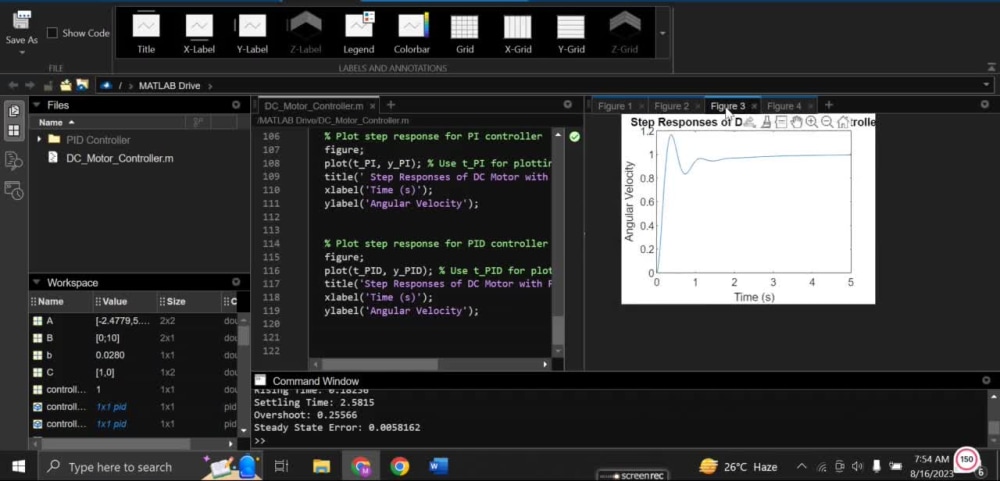The image size is (1000, 481).
Task: Open the figure panel actions menu
Action: tap(985, 105)
